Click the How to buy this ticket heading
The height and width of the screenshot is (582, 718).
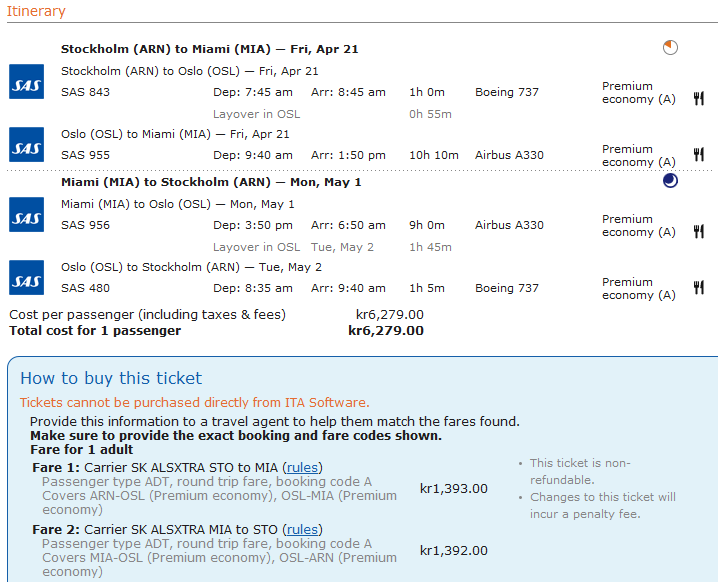click(x=111, y=378)
